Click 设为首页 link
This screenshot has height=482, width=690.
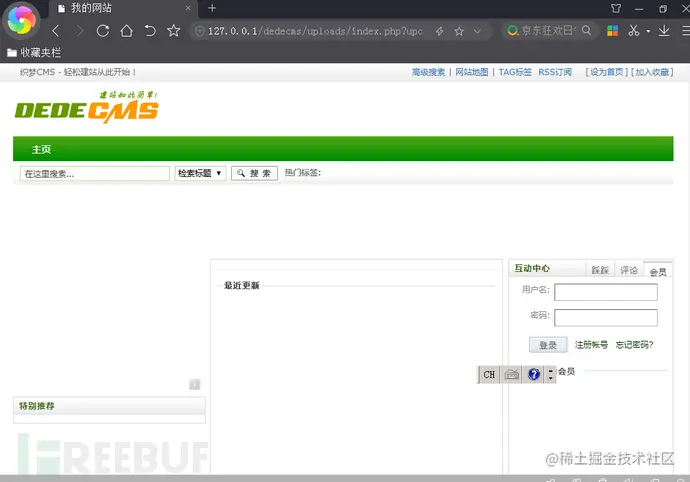606,72
